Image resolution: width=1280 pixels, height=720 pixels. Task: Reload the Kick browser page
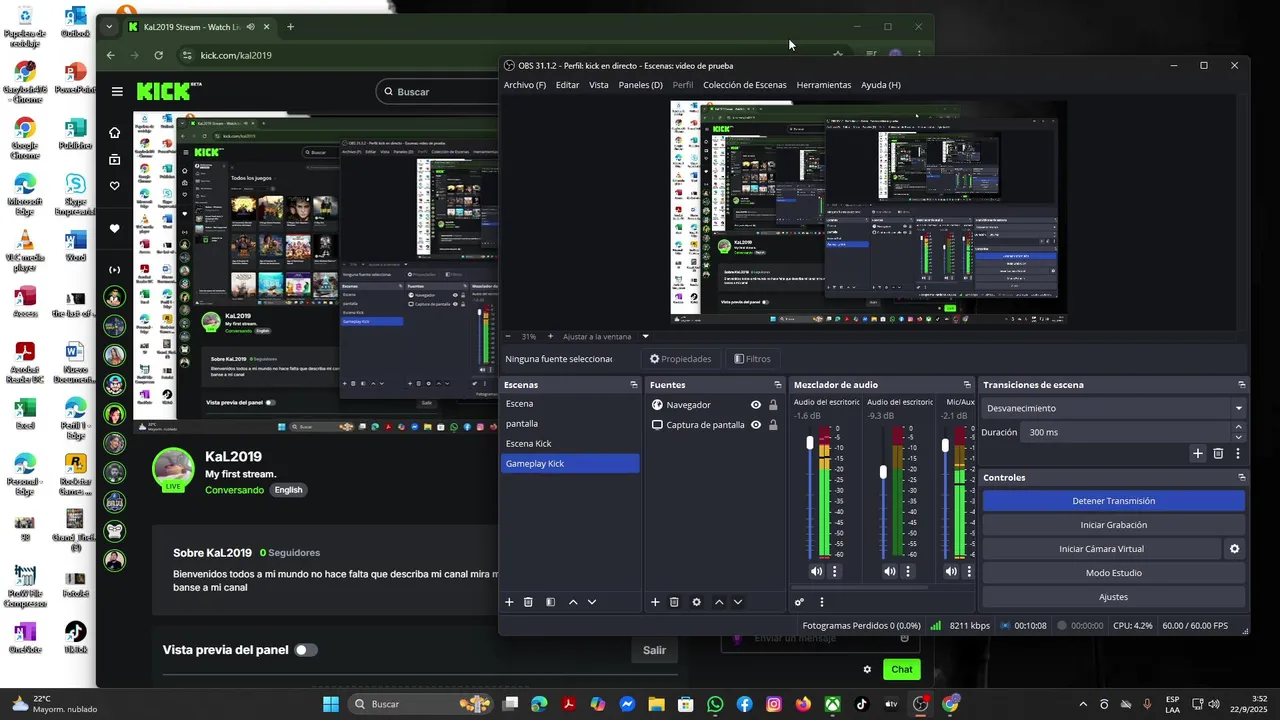tap(158, 55)
